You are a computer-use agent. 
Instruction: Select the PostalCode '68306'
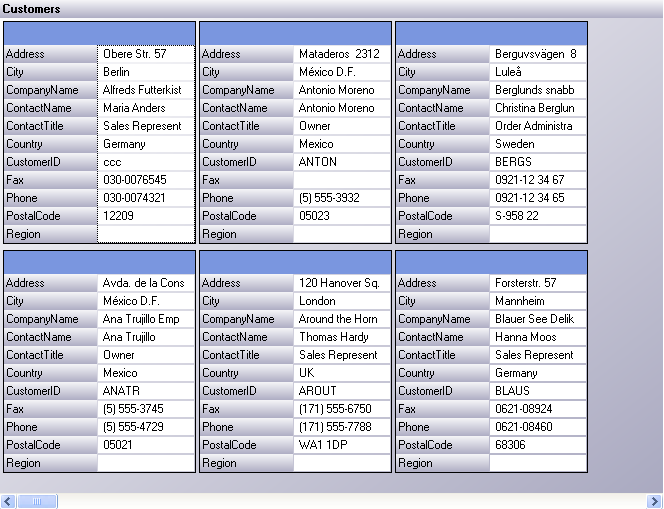(x=538, y=445)
